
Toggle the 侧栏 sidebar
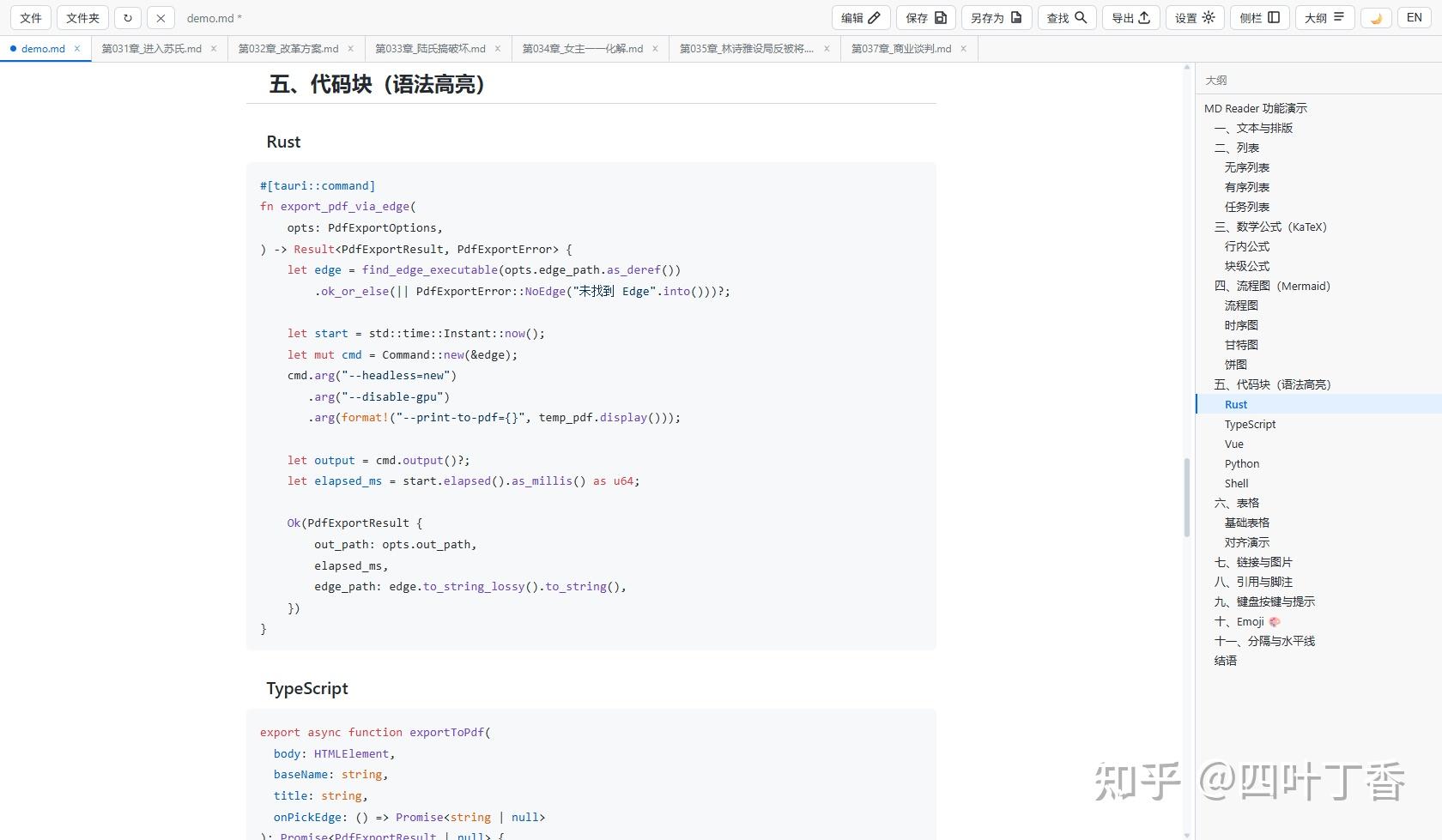(x=1260, y=18)
